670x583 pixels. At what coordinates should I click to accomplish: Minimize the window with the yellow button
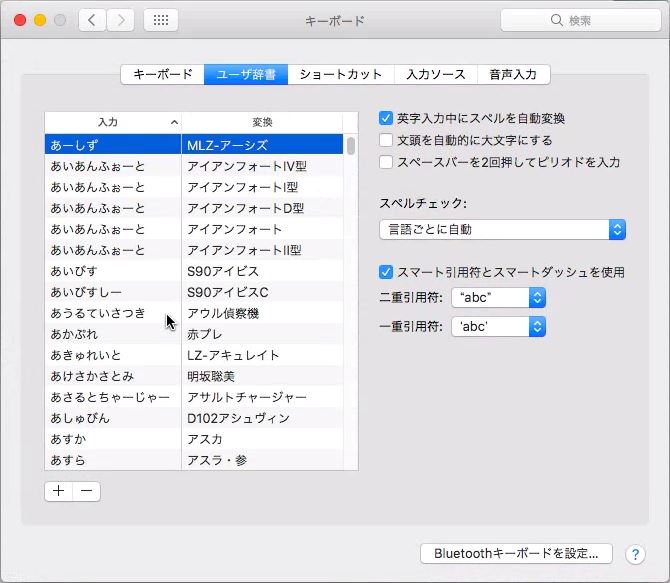40,20
